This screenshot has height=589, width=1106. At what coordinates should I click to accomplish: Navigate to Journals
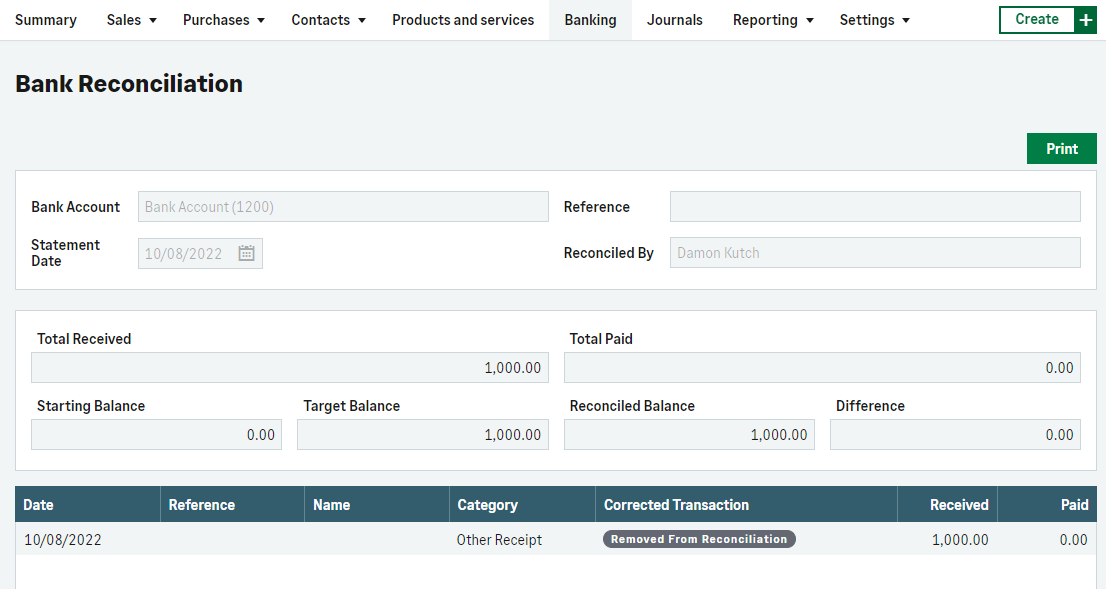[674, 20]
